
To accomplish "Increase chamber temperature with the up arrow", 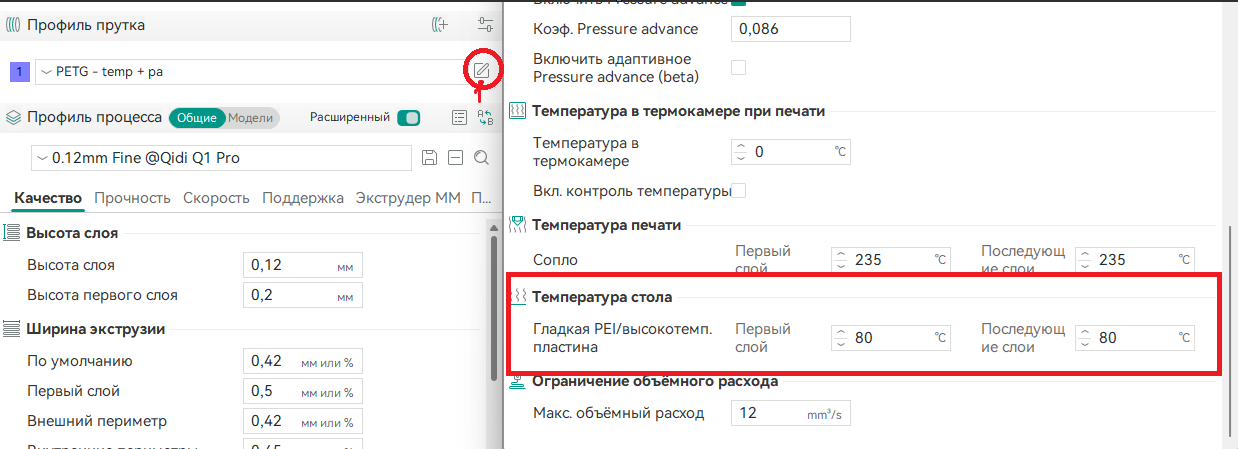I will click(741, 146).
